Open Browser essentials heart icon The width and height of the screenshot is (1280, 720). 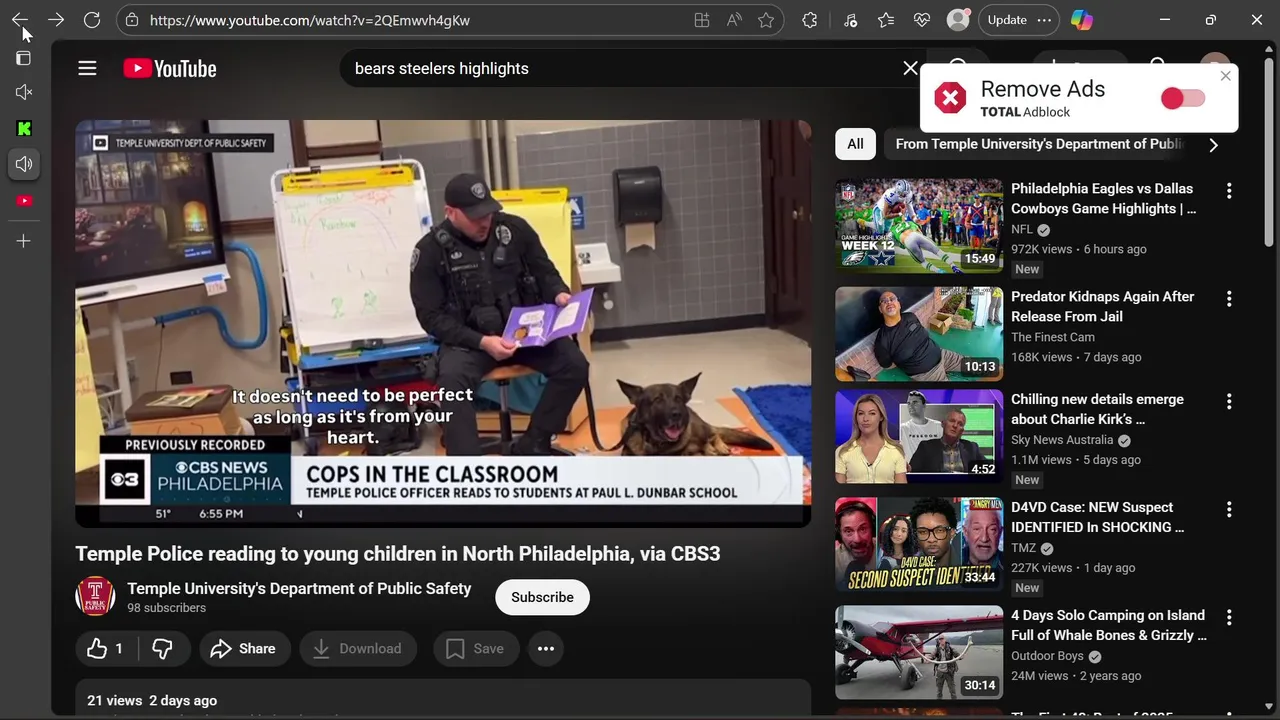[x=922, y=20]
